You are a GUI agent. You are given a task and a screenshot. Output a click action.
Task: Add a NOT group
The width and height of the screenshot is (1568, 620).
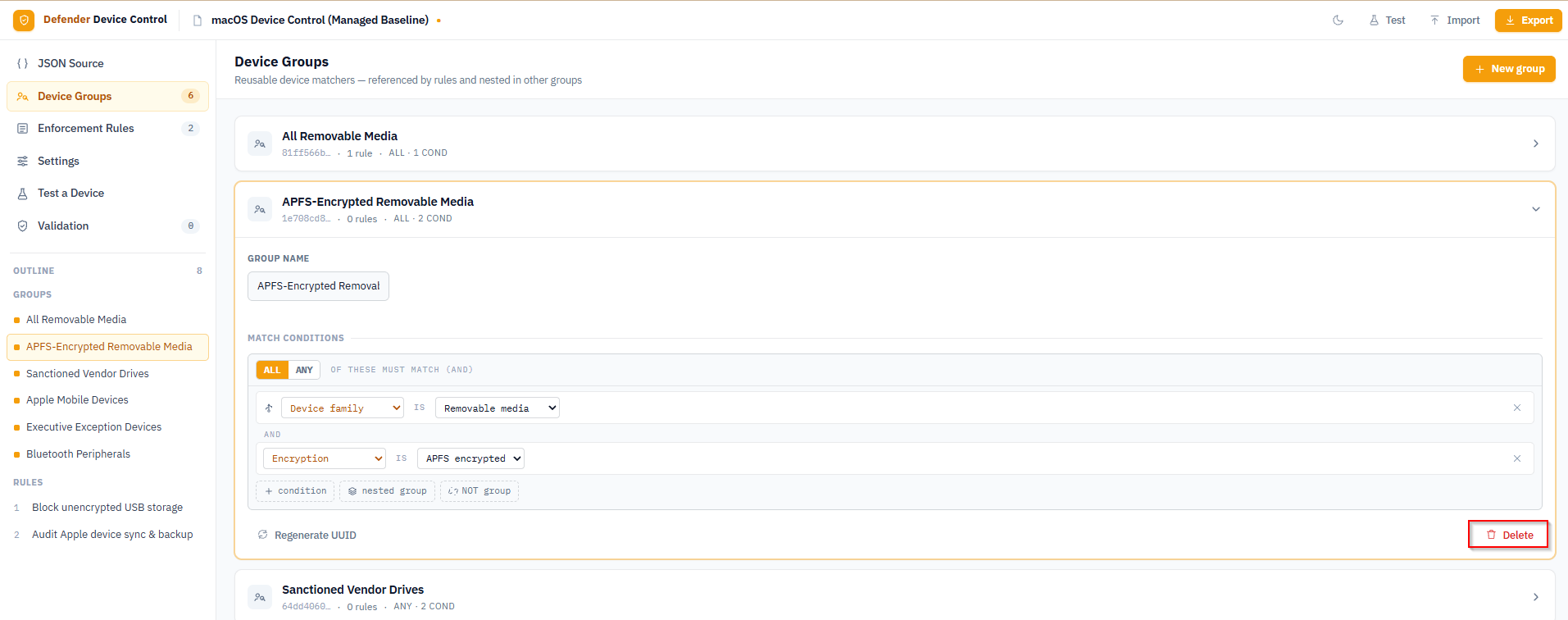click(x=479, y=491)
